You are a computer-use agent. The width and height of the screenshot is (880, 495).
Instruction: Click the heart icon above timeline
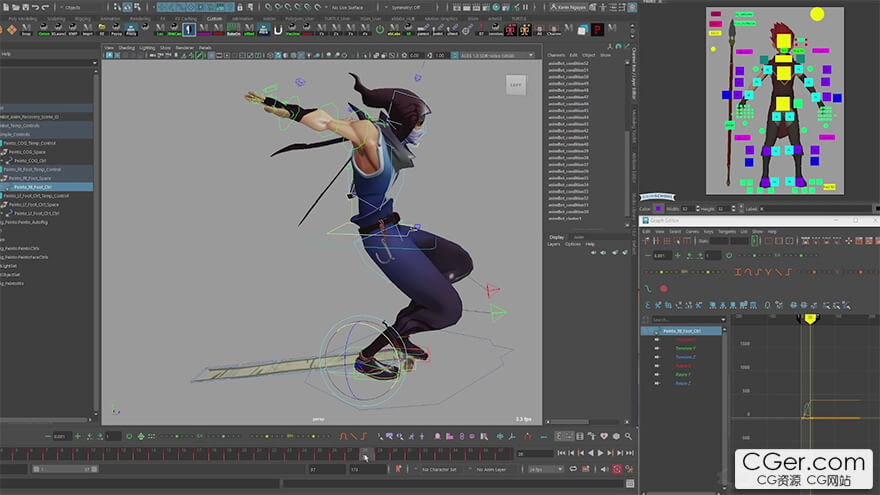604,436
